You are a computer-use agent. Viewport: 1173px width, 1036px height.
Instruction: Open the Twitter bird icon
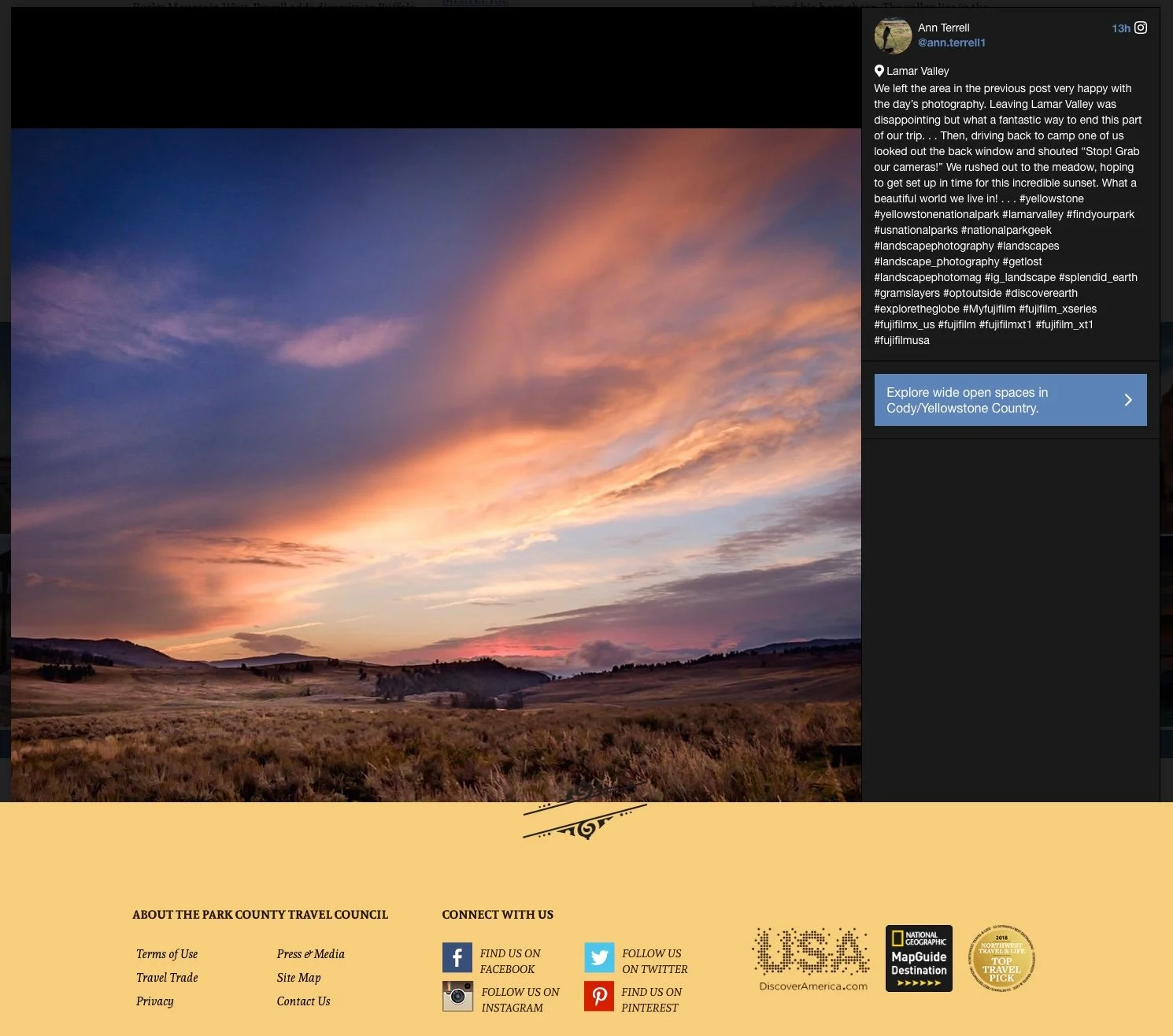click(x=599, y=958)
